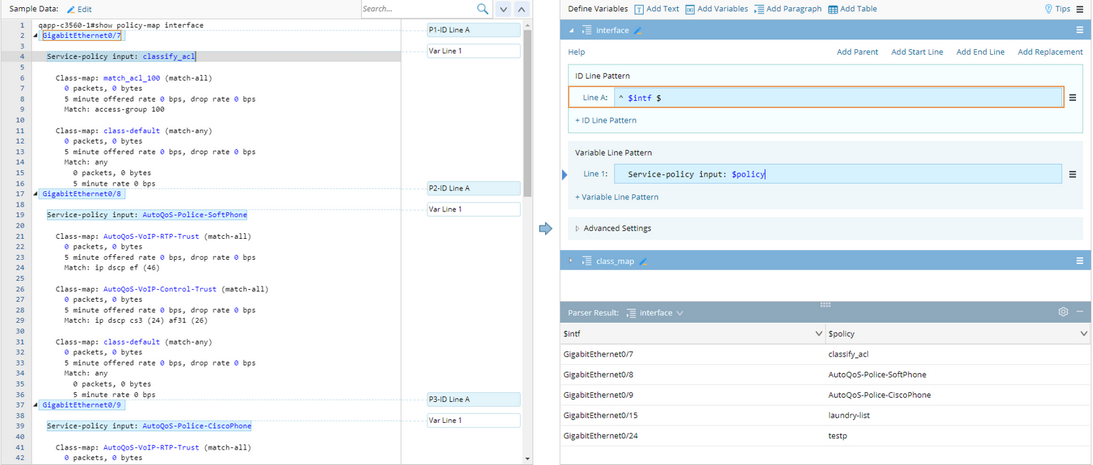
Task: Minimize the Parser Result panel
Action: coord(1079,312)
